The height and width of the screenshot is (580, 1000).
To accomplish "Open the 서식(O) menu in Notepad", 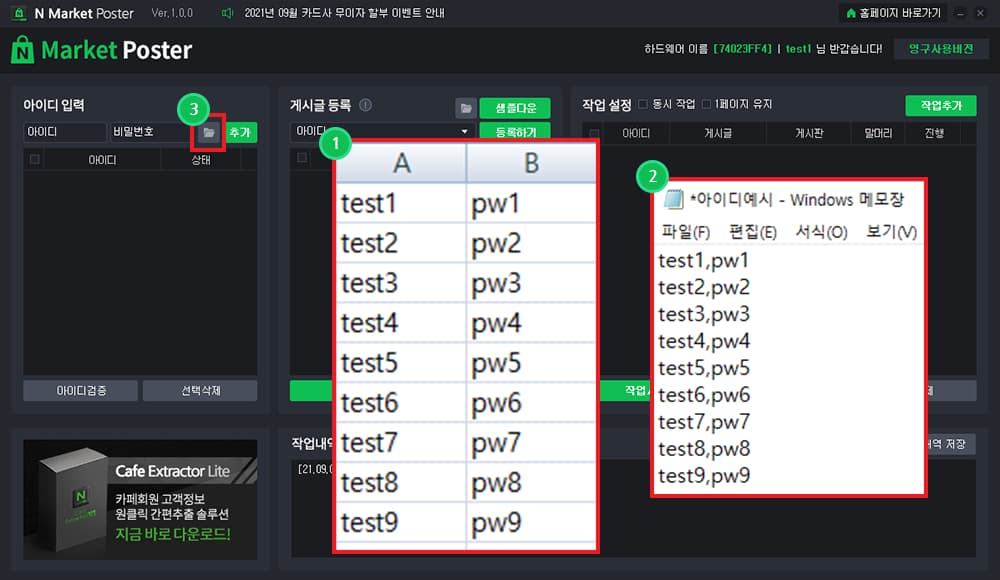I will point(821,232).
